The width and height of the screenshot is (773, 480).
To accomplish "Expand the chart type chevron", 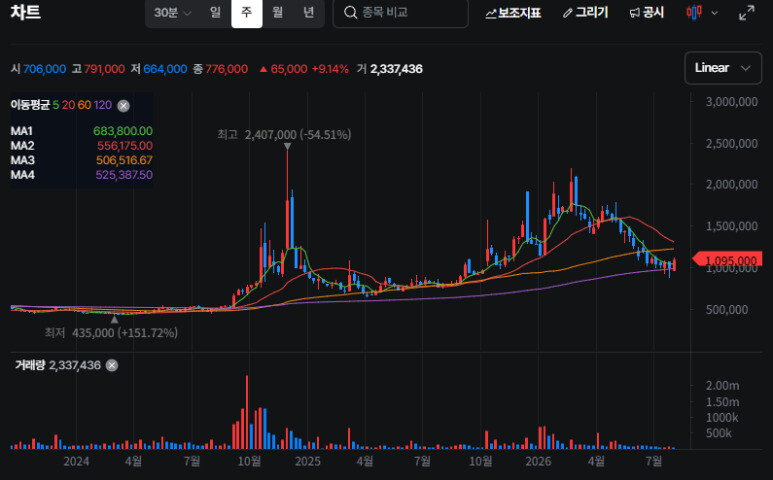I will click(x=714, y=13).
